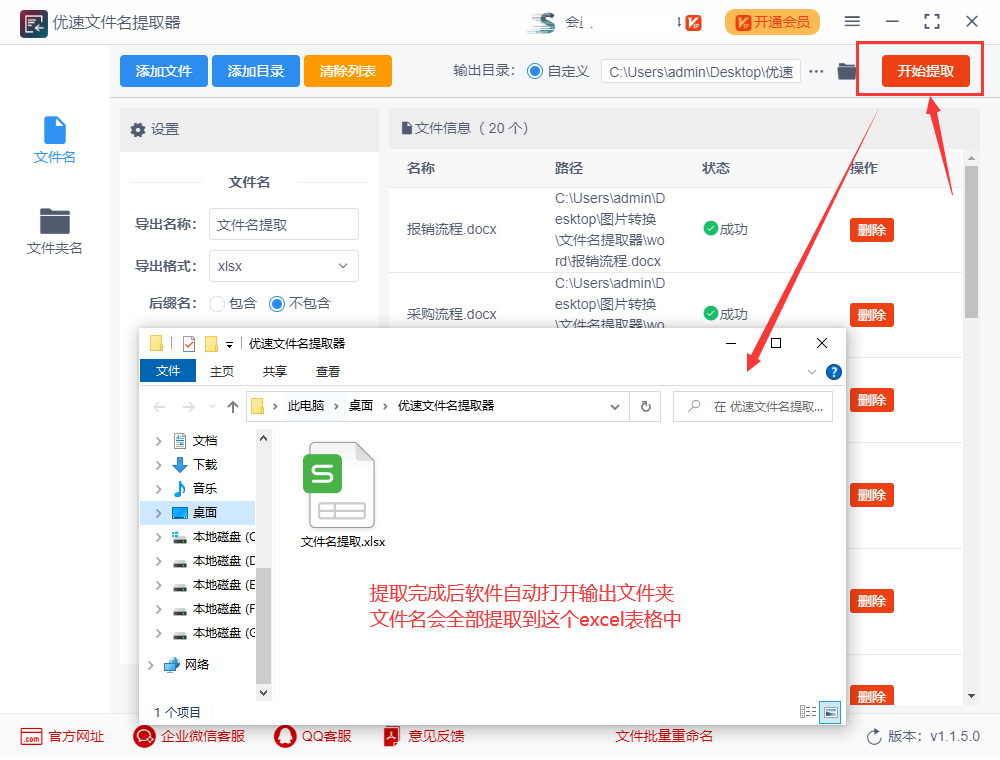Select the 文件名 mode in the sidebar
The height and width of the screenshot is (760, 1000).
(54, 140)
